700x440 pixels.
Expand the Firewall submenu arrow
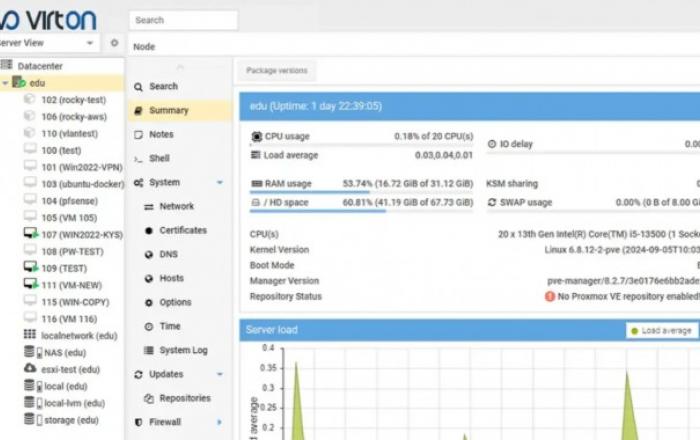(220, 422)
